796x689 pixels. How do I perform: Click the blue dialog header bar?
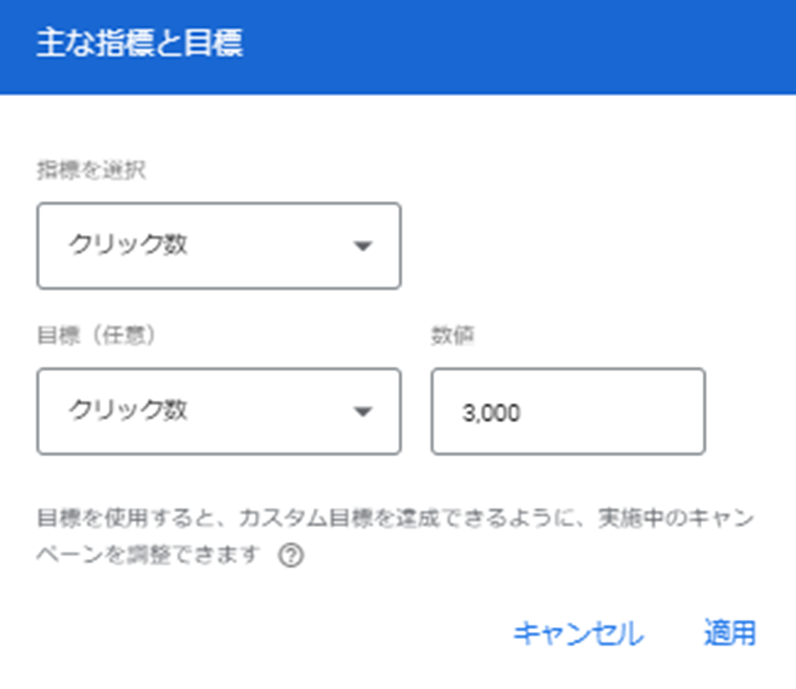point(398,47)
